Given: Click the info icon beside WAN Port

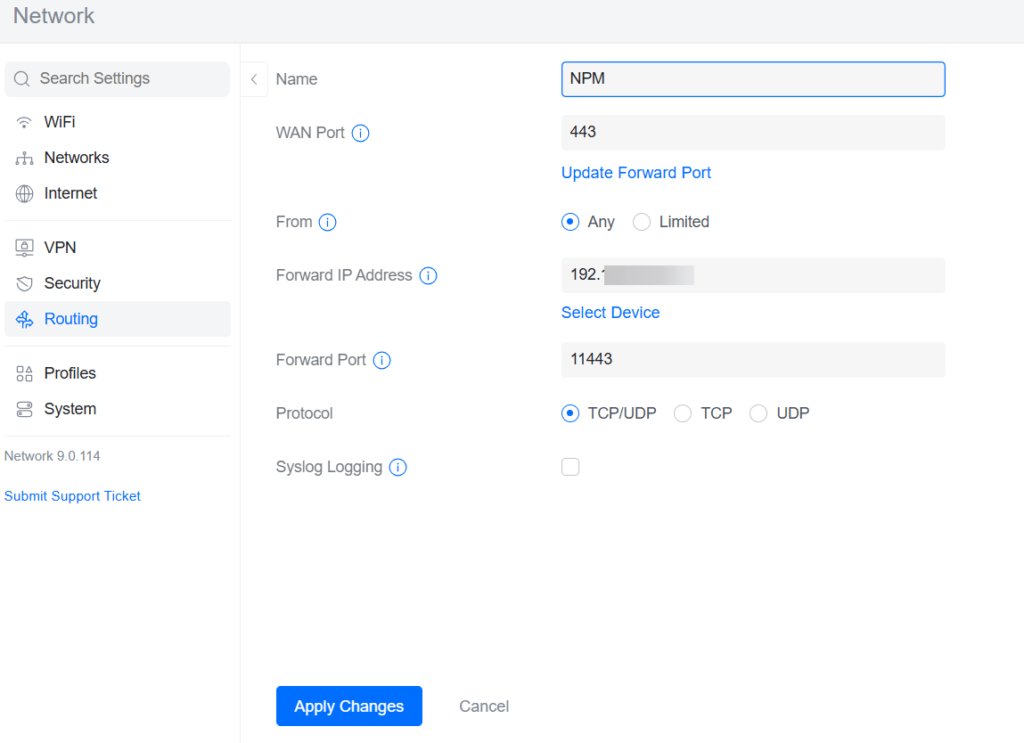Looking at the screenshot, I should coord(361,133).
